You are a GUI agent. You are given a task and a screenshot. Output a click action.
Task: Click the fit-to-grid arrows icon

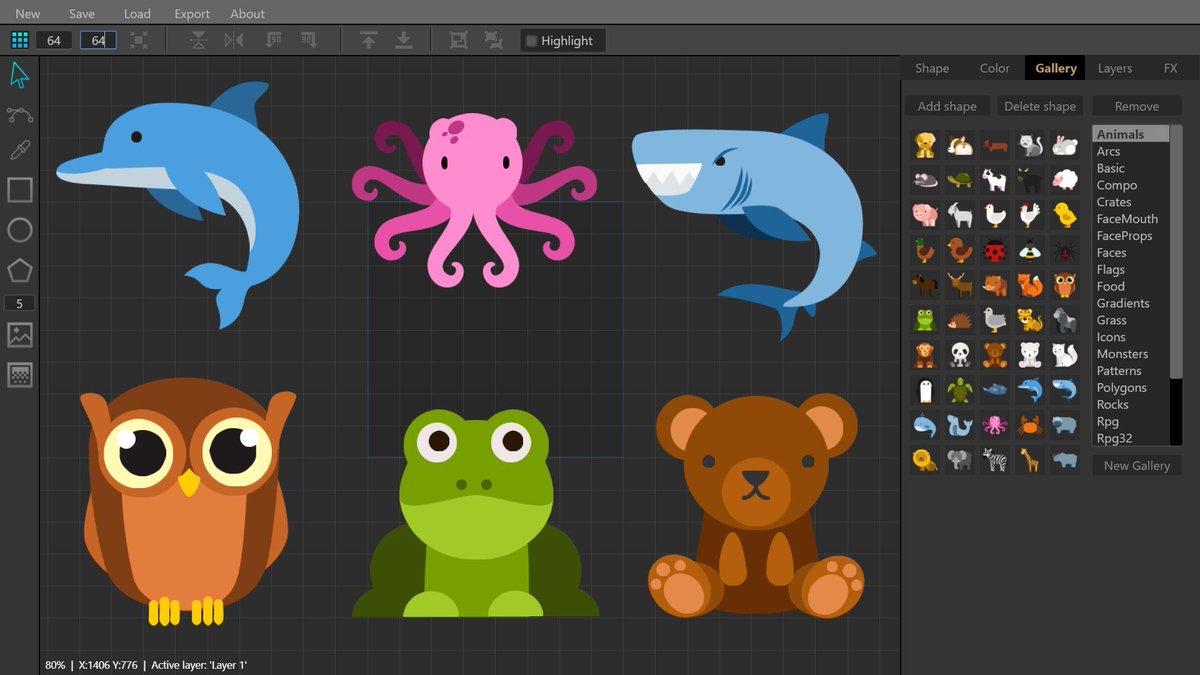(138, 40)
